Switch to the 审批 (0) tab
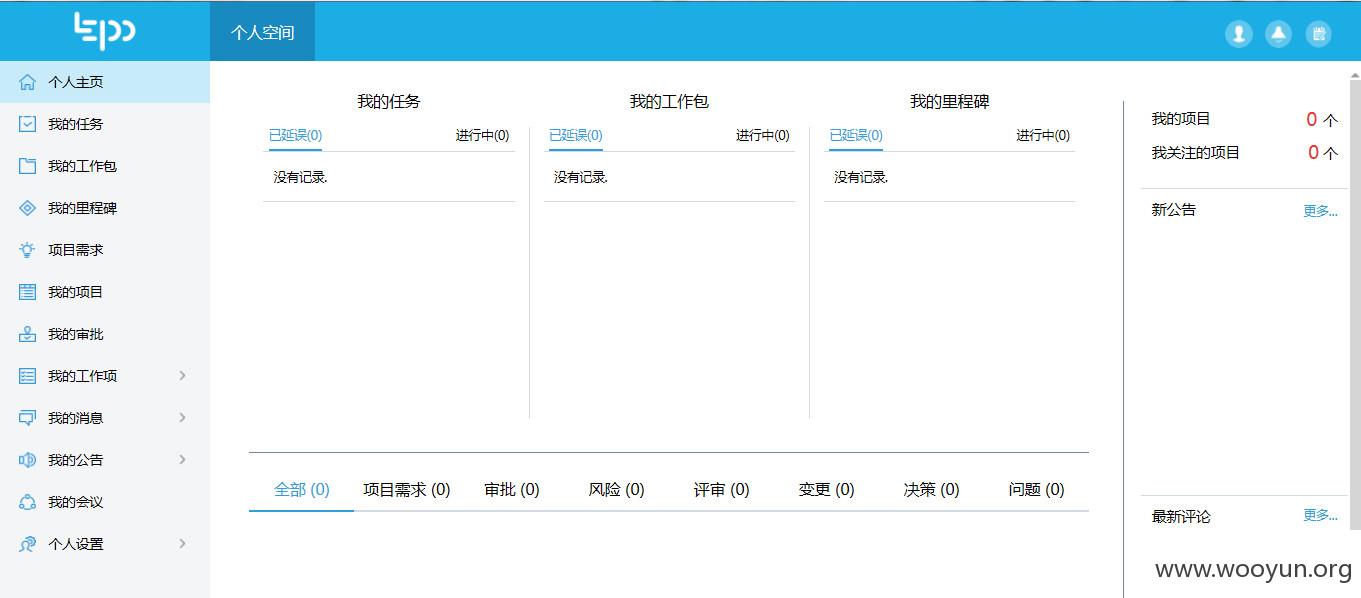Screen dimensions: 1361x598 pos(511,490)
